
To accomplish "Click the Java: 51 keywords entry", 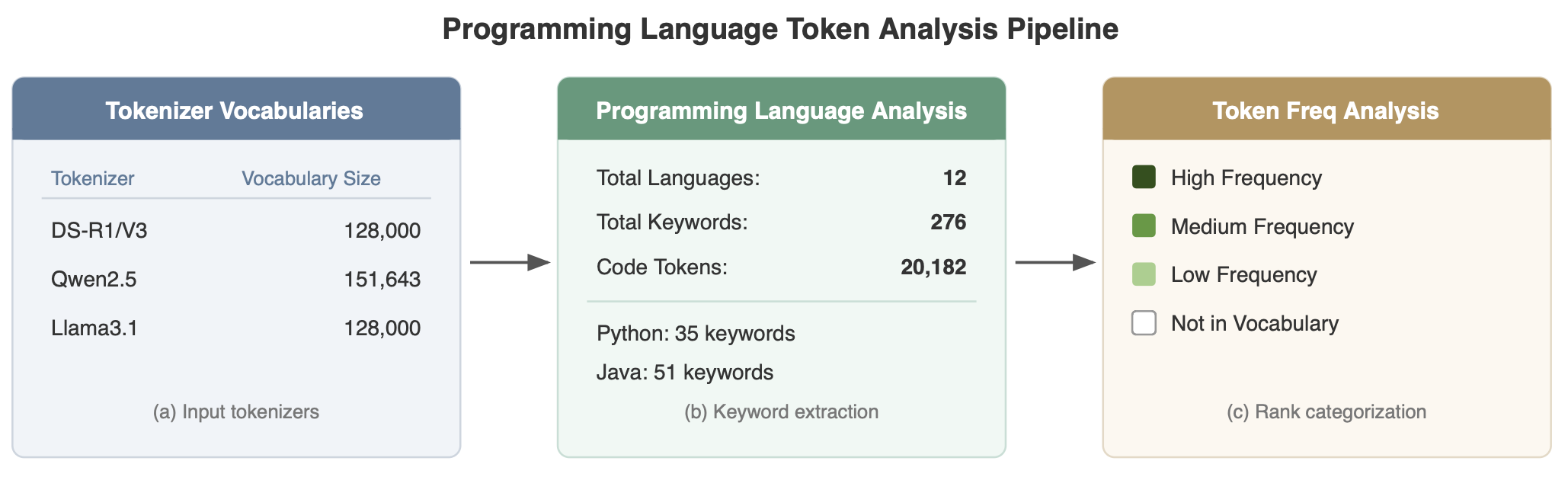I will coord(685,372).
